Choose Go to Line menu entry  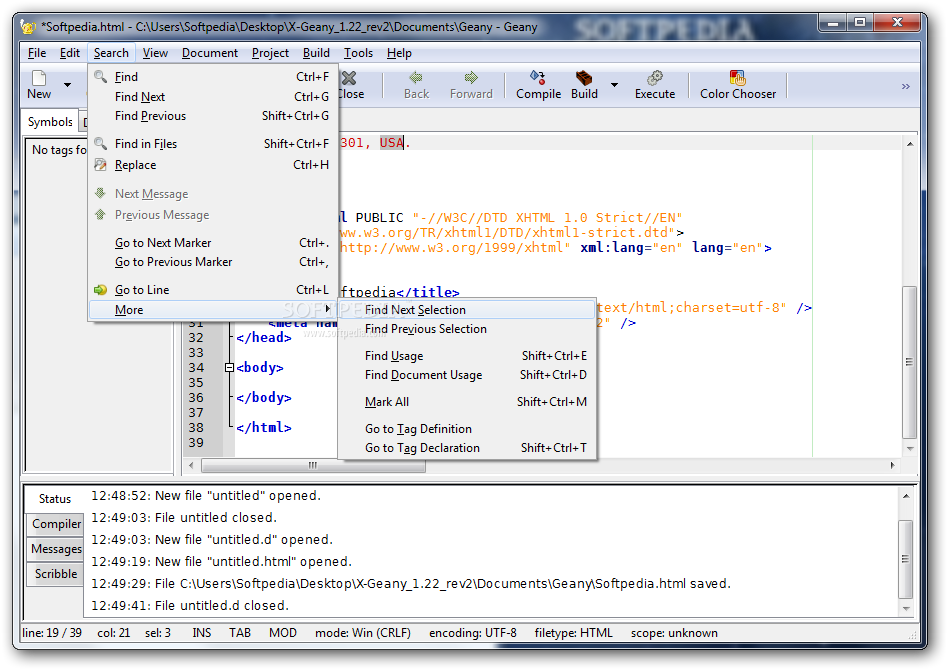click(x=213, y=290)
